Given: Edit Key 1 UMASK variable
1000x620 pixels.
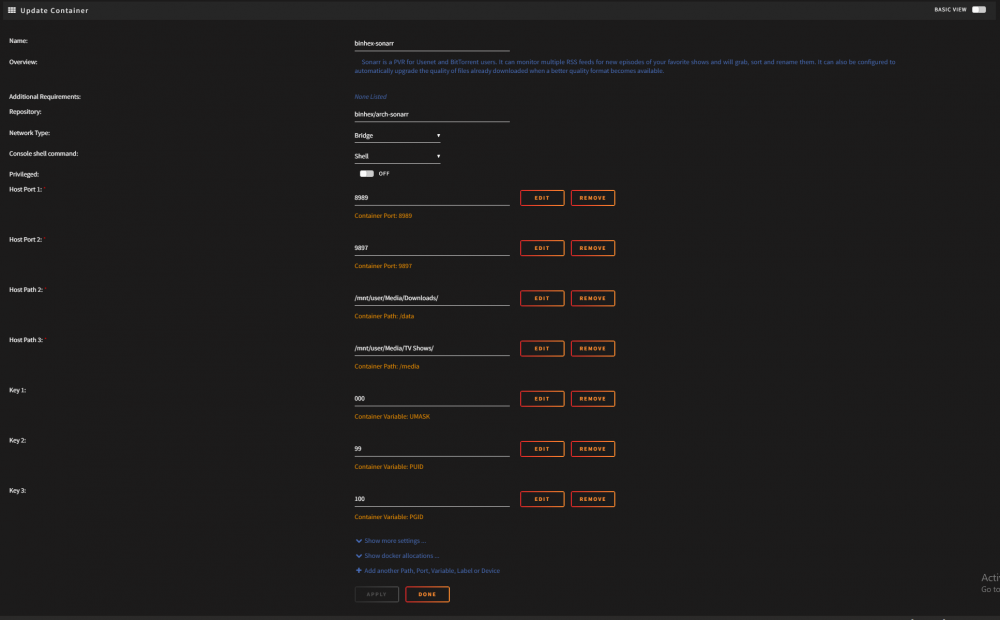Looking at the screenshot, I should click(x=542, y=399).
